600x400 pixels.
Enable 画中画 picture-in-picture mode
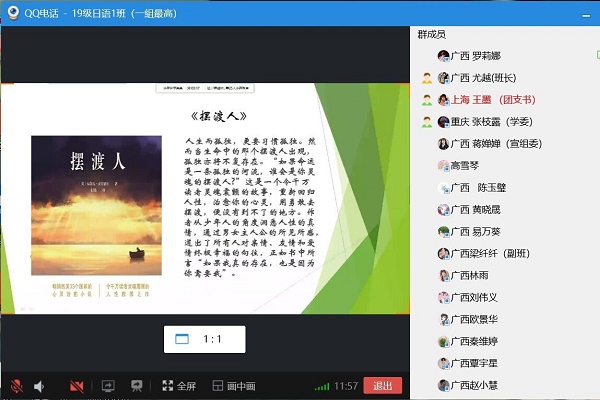pyautogui.click(x=234, y=386)
